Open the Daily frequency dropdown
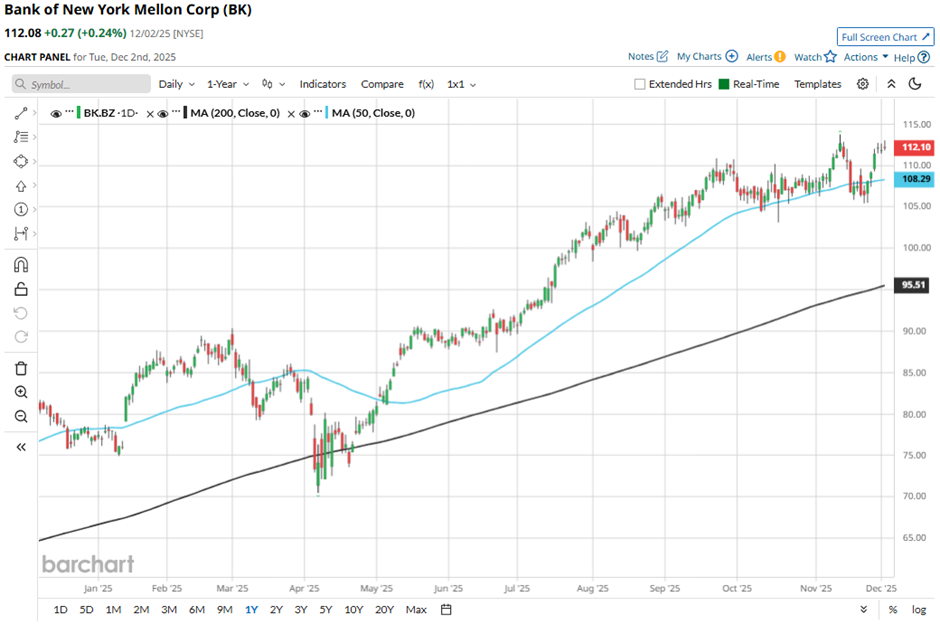This screenshot has width=940, height=625. click(x=176, y=84)
